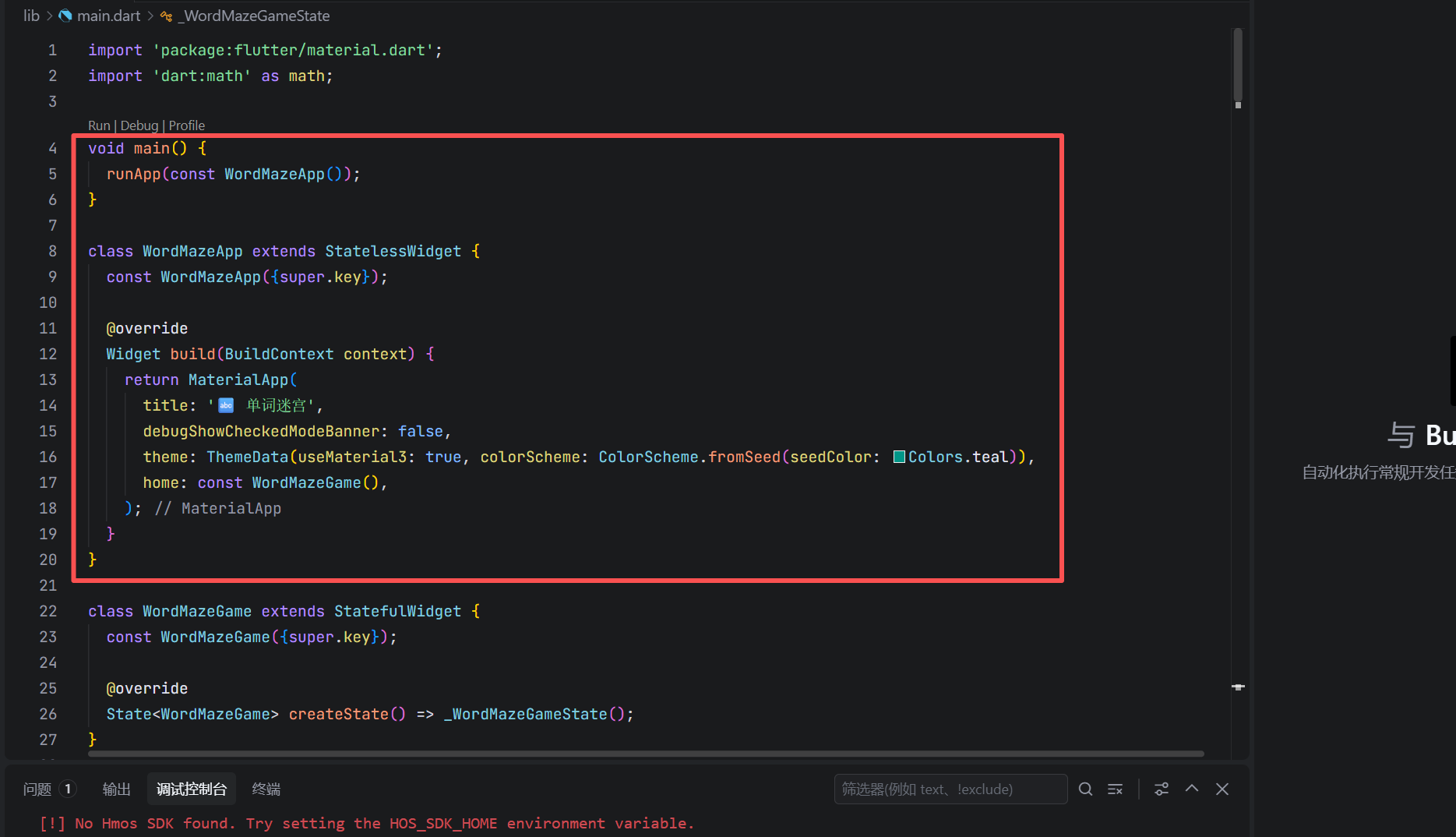
Task: Click the Profile CodeLens above main
Action: tap(187, 125)
